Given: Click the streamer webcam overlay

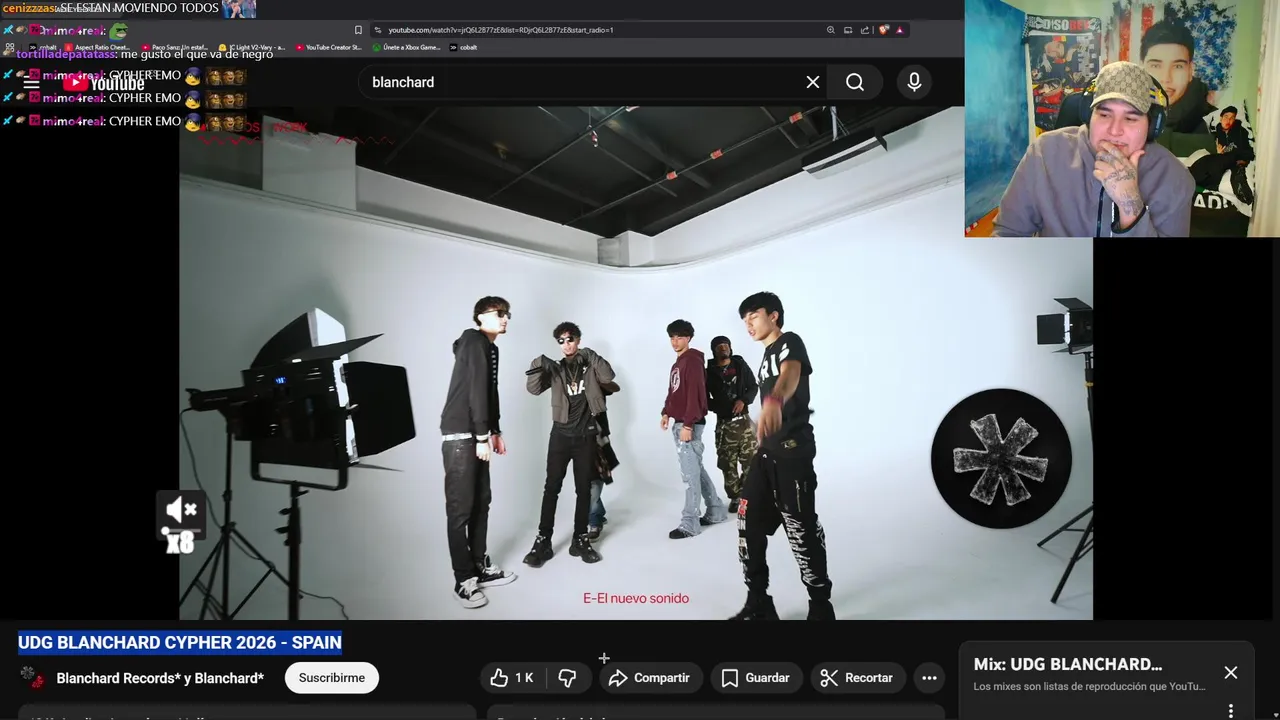Looking at the screenshot, I should pyautogui.click(x=1122, y=118).
